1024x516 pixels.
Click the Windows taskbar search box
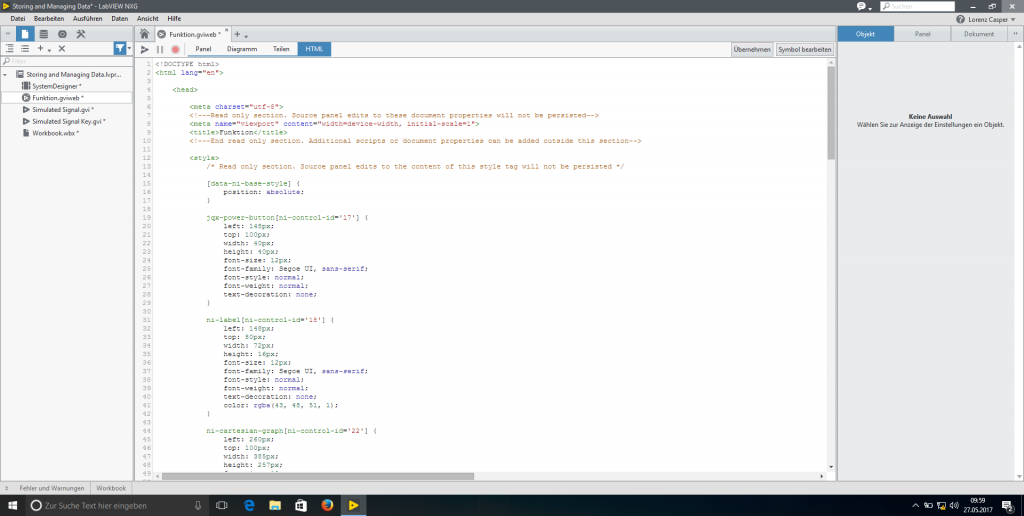(x=116, y=505)
